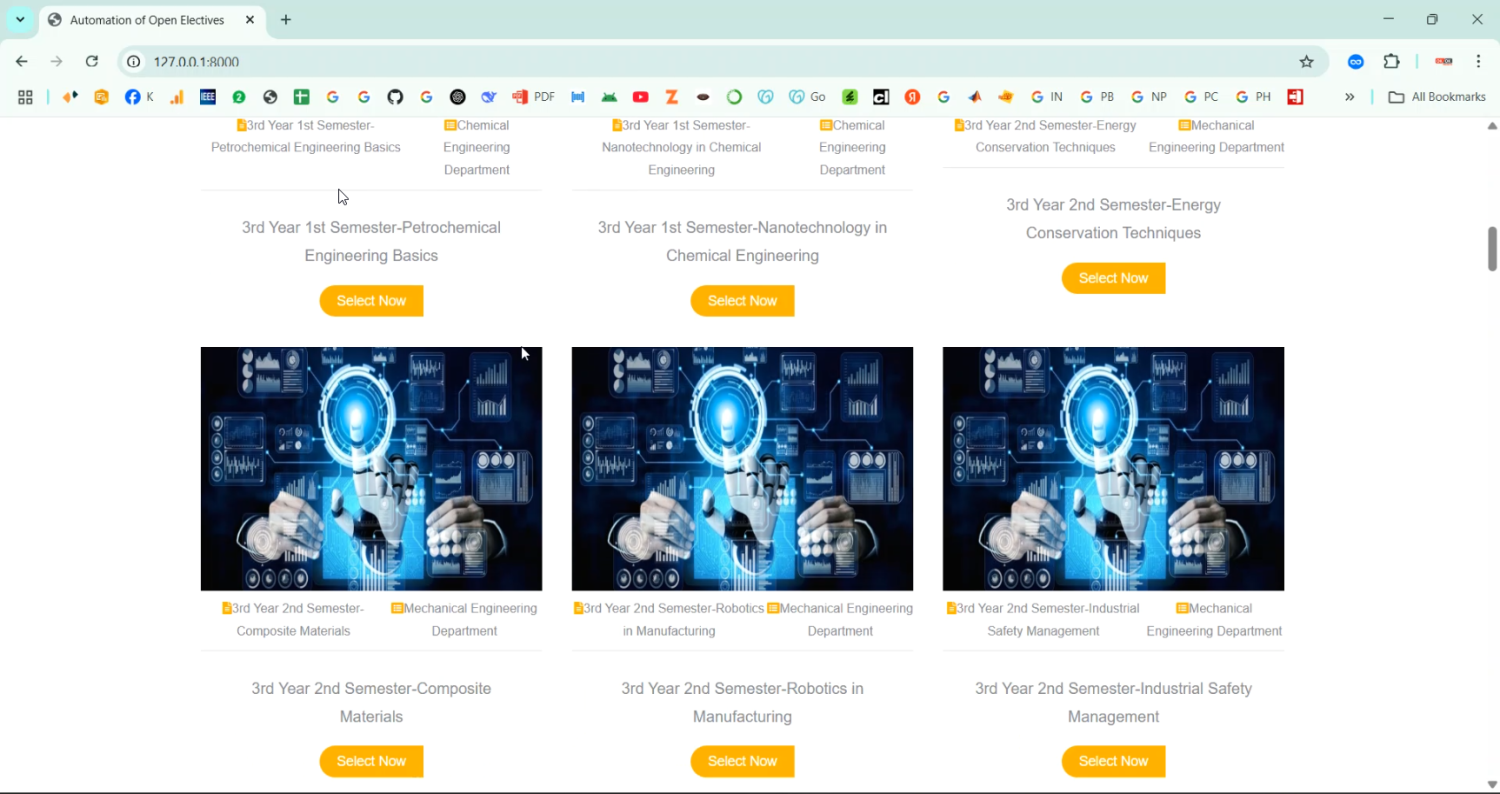Open a new browser tab
The width and height of the screenshot is (1500, 794).
coord(286,20)
